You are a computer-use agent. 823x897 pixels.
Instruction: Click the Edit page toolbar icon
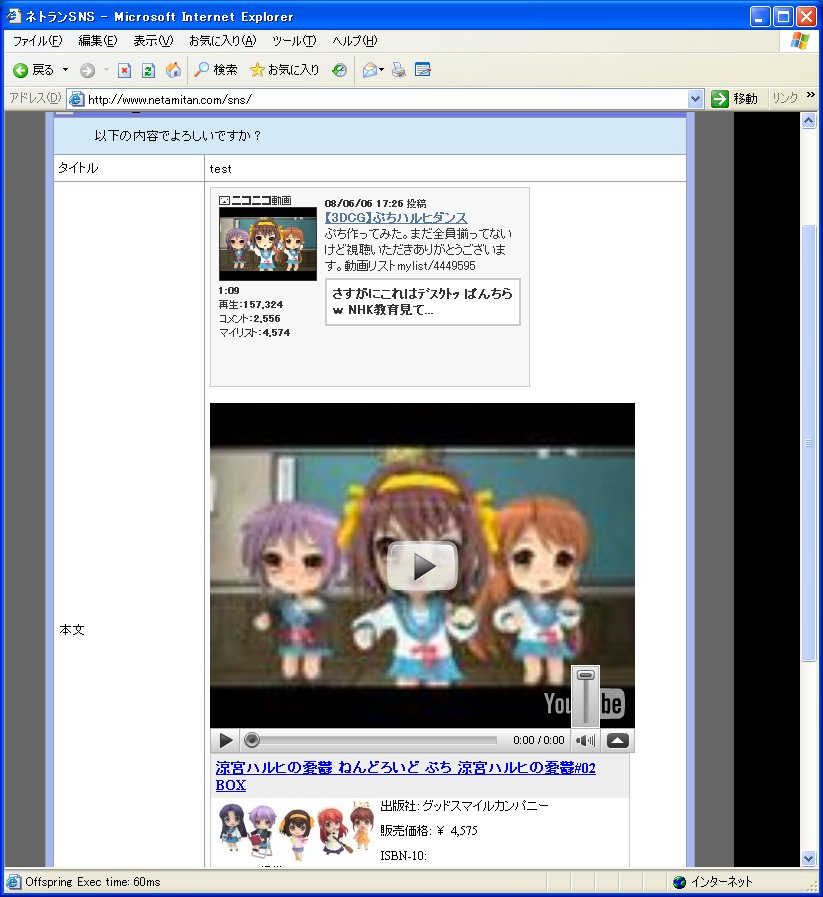423,70
